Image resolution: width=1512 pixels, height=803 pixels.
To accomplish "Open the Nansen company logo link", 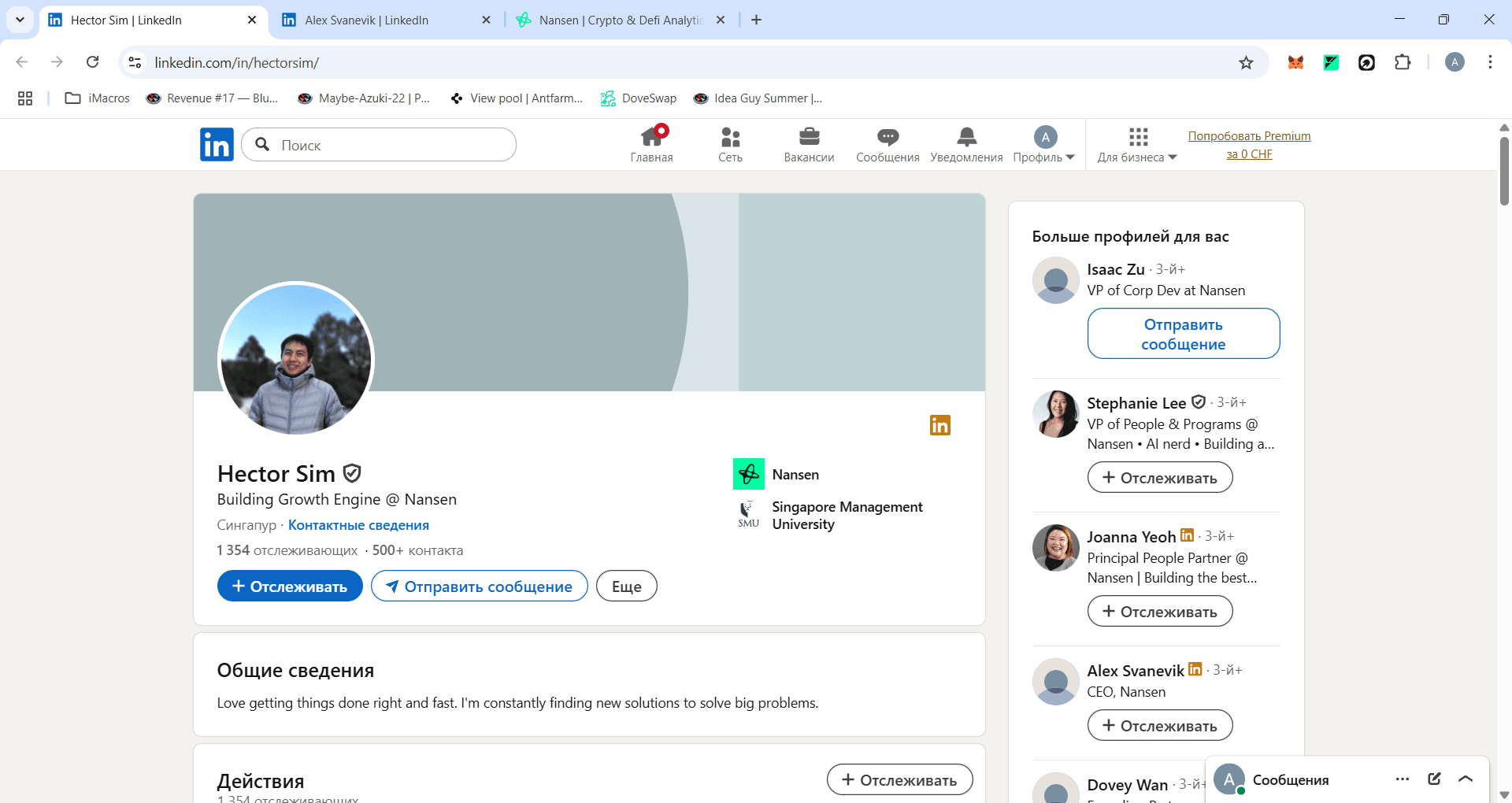I will pos(749,474).
